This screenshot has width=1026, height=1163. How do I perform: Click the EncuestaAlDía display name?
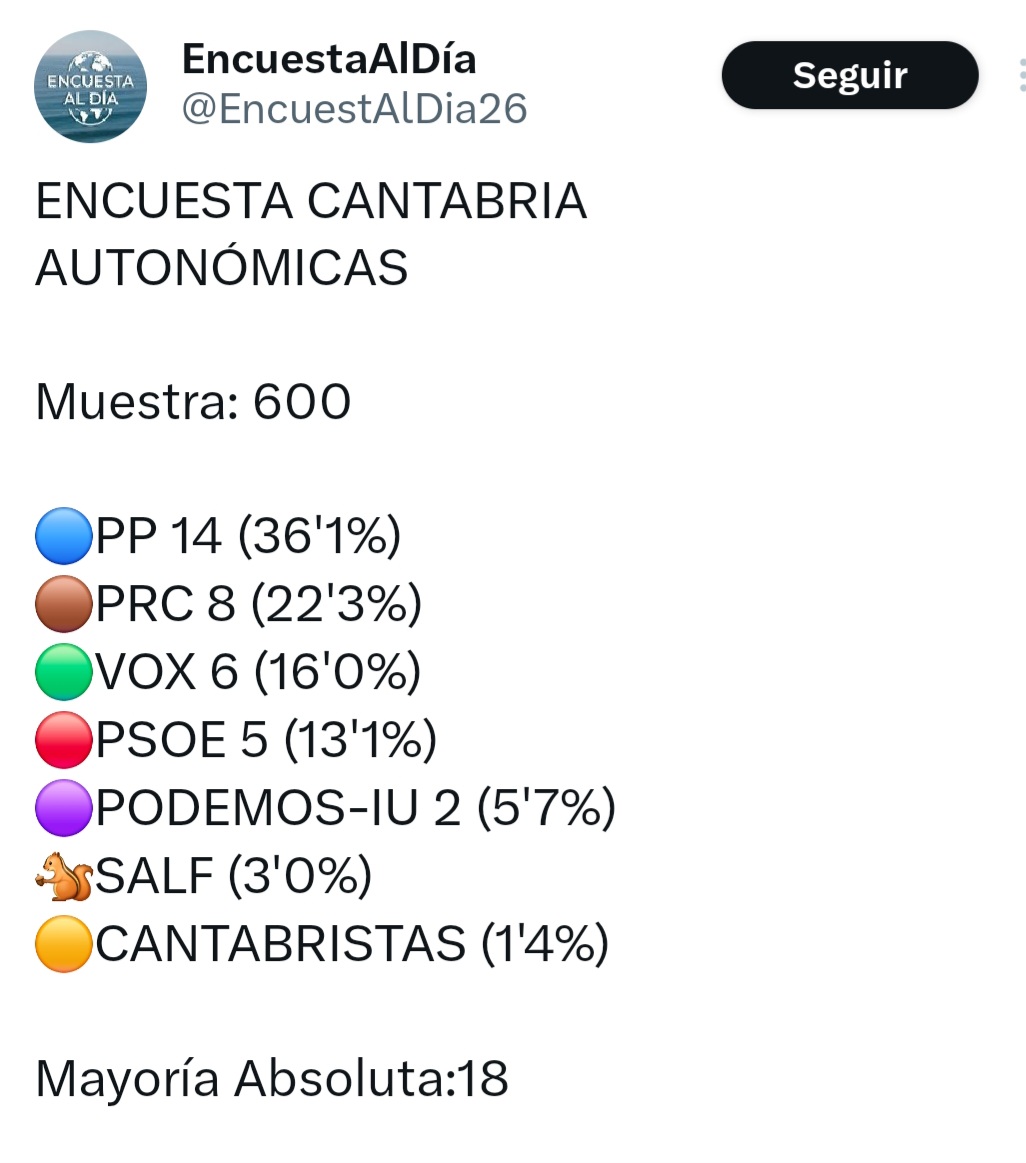(x=329, y=60)
